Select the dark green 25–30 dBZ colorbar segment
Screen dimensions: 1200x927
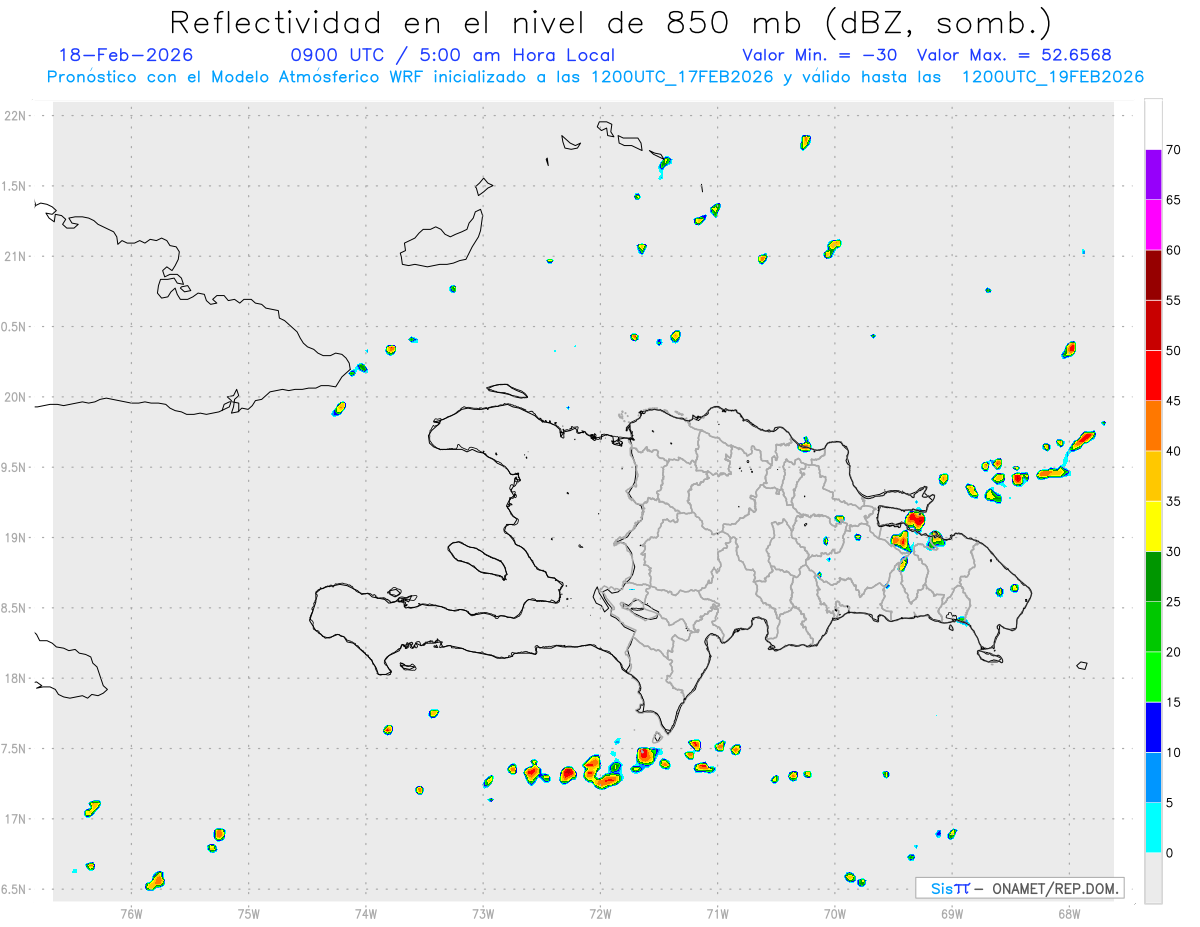1153,576
